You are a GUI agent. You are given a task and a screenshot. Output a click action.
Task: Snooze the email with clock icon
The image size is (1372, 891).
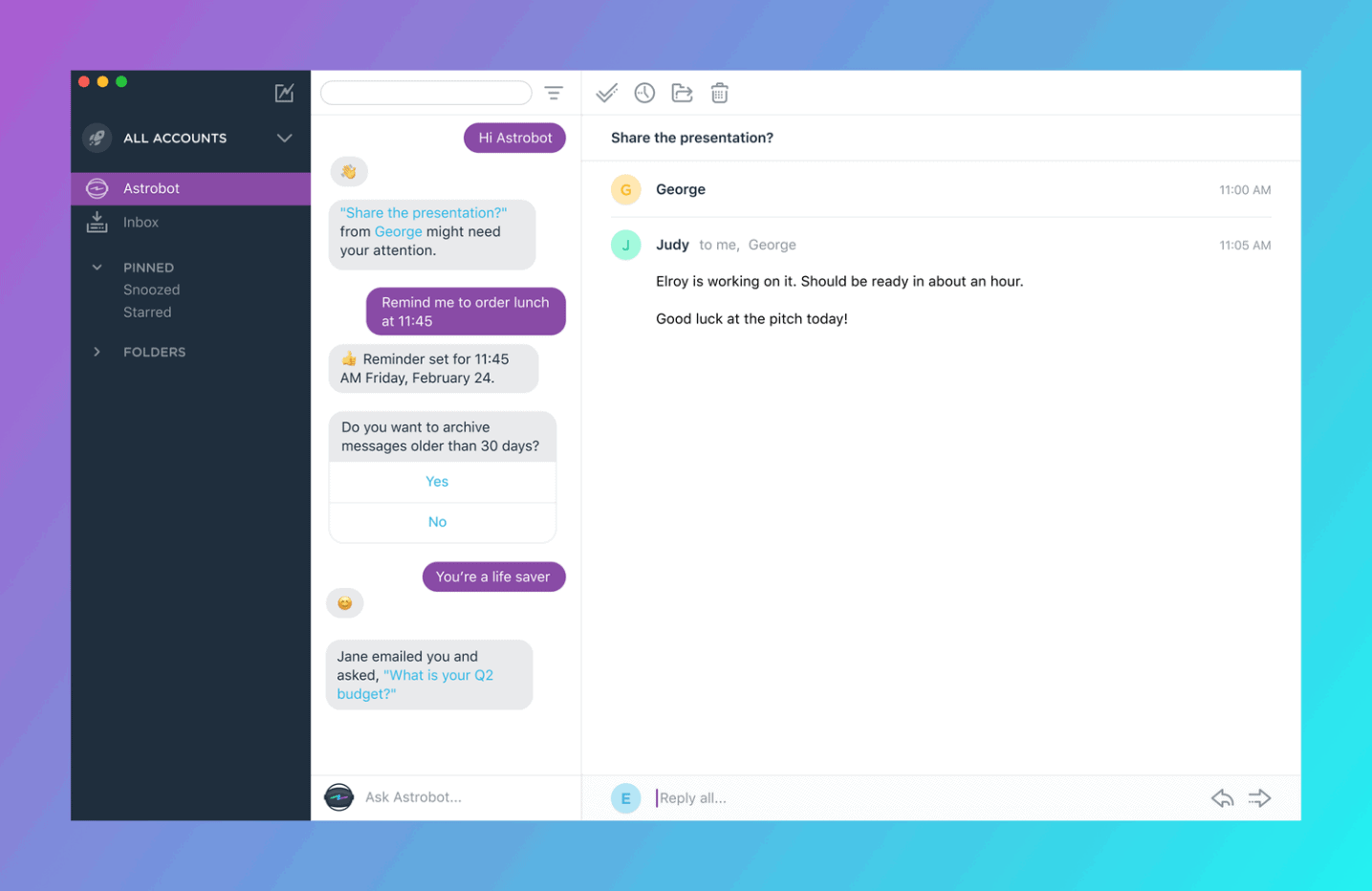pos(644,93)
